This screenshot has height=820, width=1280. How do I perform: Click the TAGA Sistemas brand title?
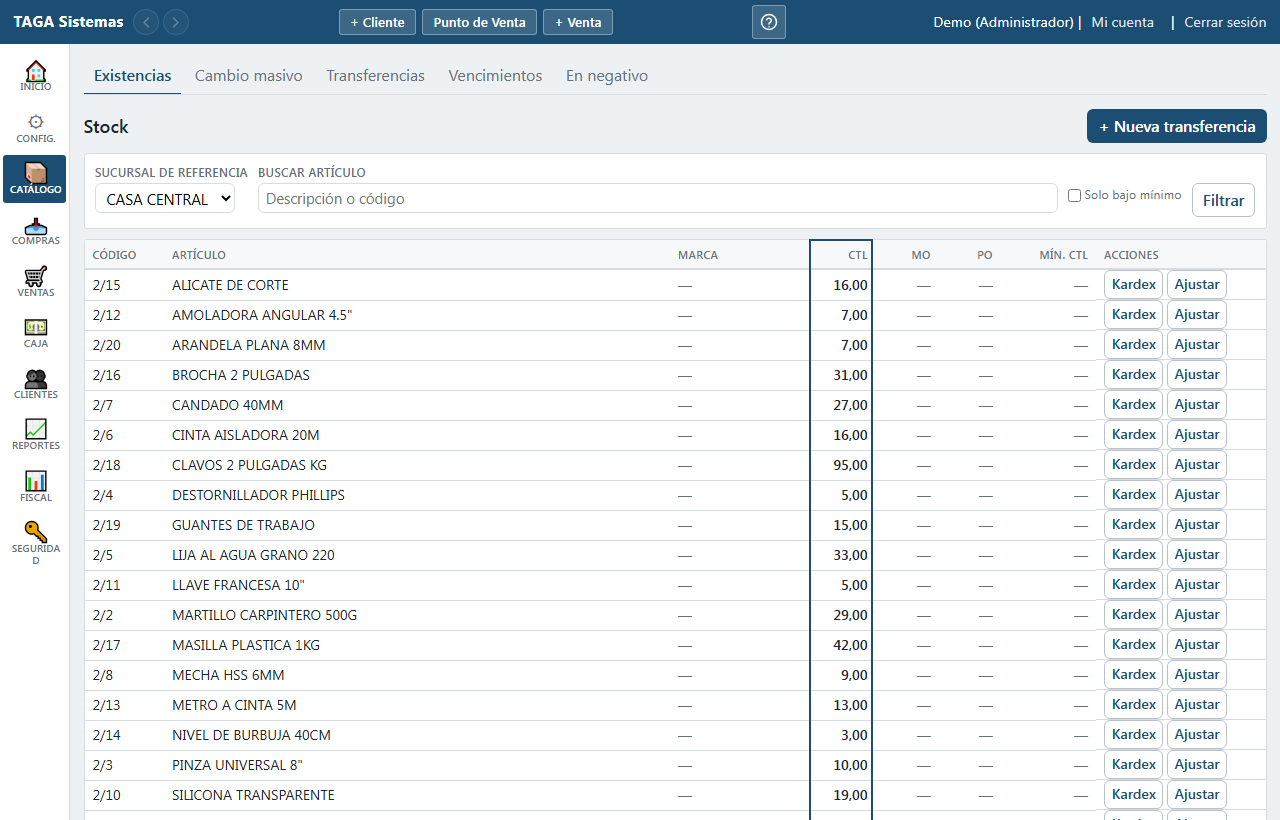pyautogui.click(x=69, y=22)
